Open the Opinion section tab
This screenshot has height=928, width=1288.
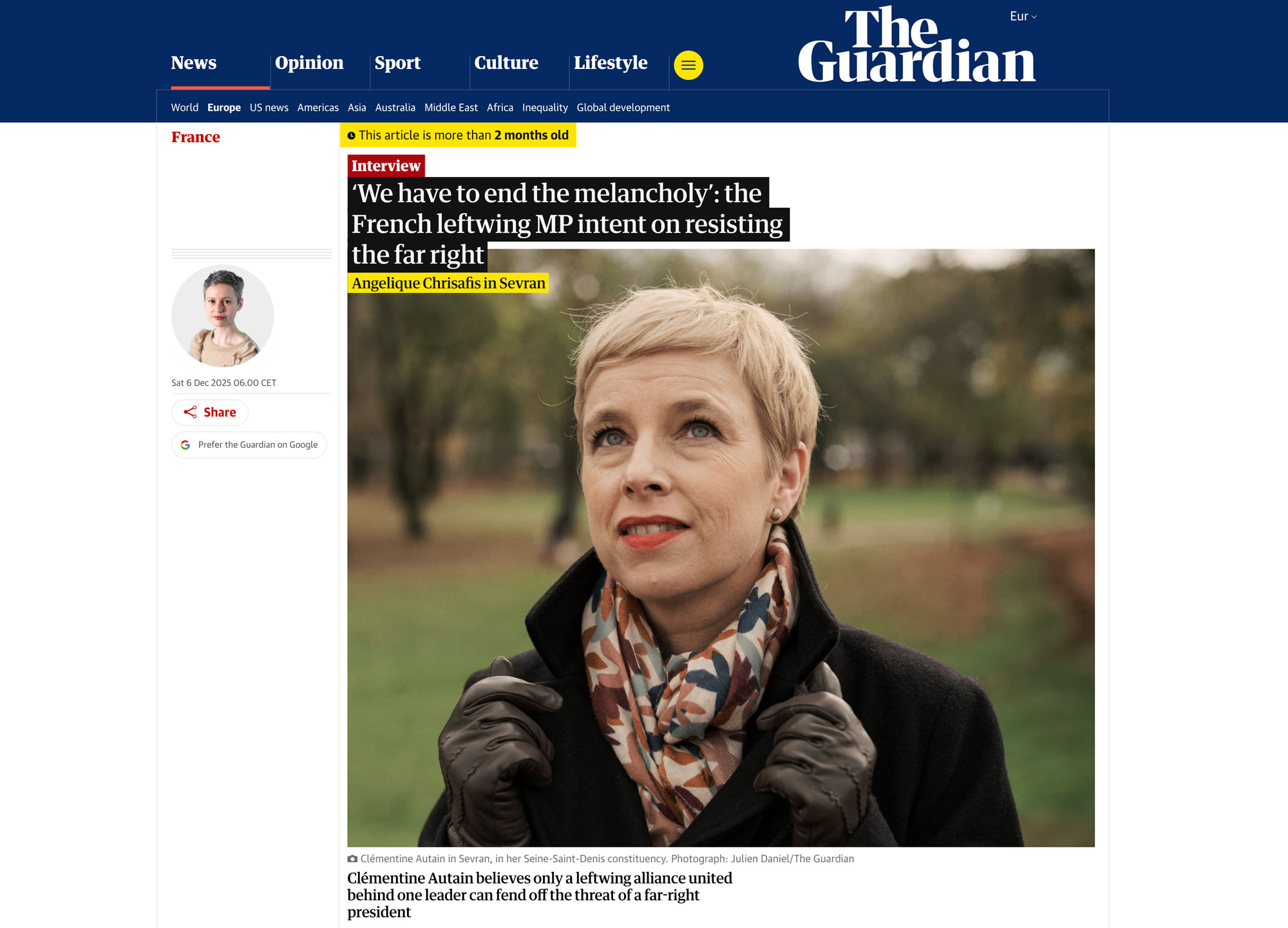coord(309,62)
